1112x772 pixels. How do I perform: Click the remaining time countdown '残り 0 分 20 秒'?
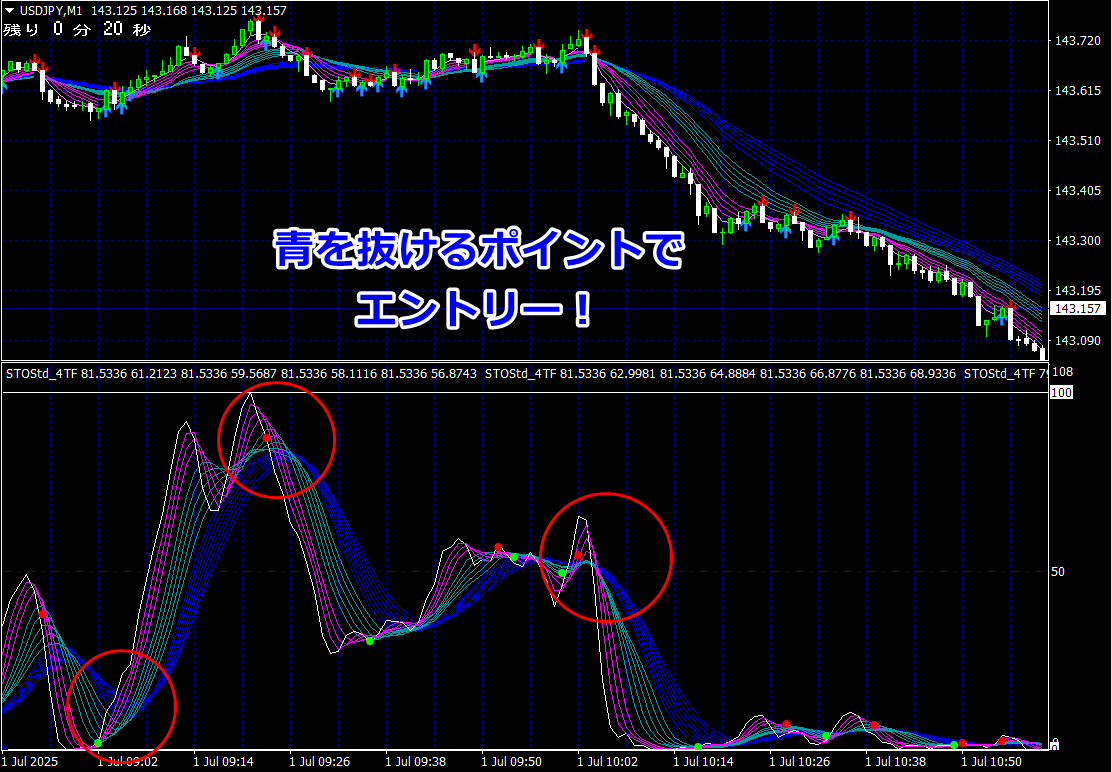pos(77,29)
